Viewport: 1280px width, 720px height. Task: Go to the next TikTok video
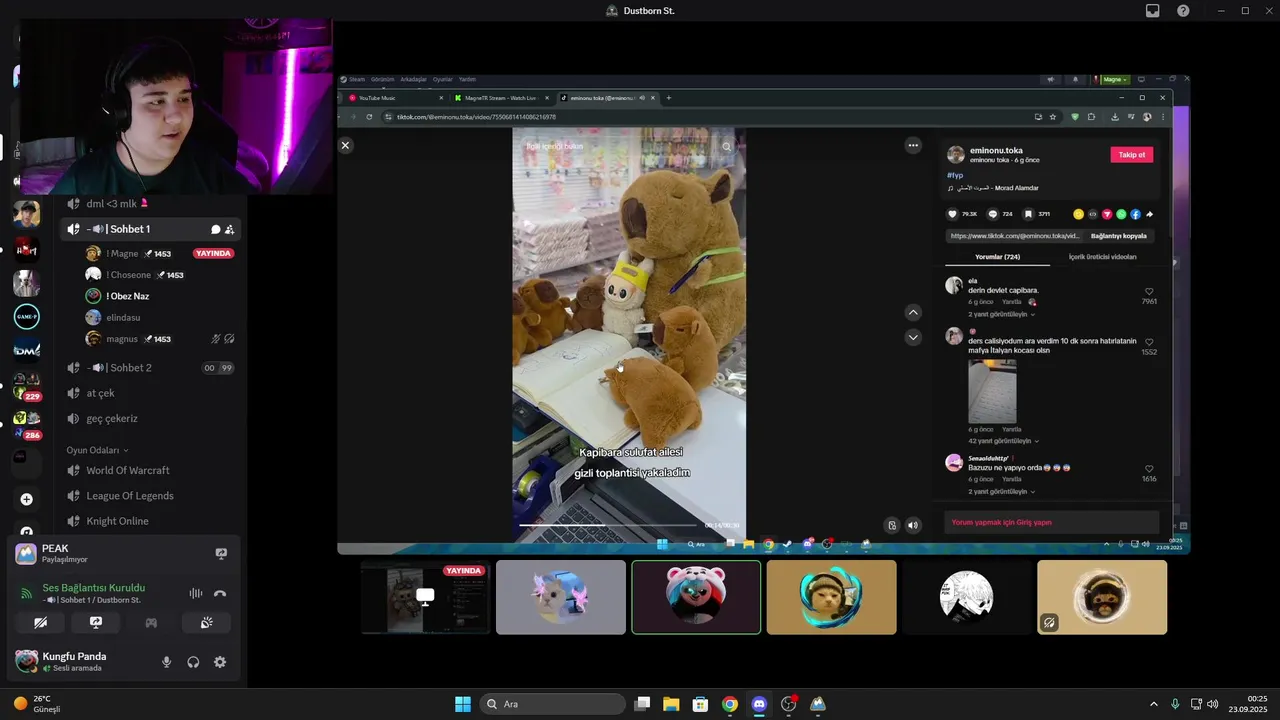[x=913, y=338]
